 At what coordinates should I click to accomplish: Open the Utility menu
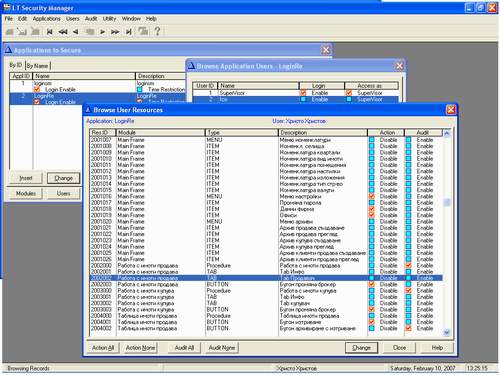coord(109,19)
